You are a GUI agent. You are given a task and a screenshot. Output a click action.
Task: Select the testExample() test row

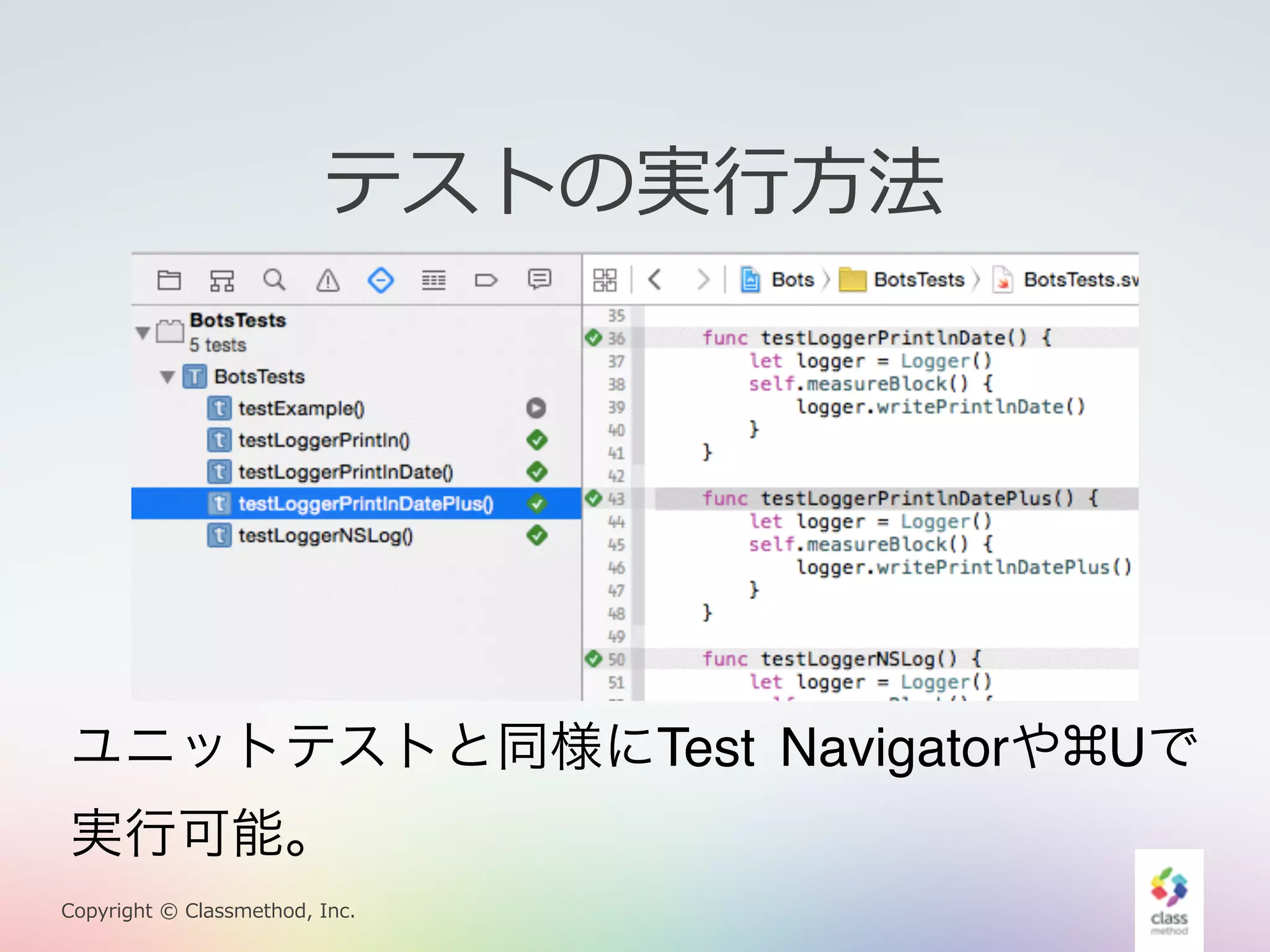click(356, 408)
